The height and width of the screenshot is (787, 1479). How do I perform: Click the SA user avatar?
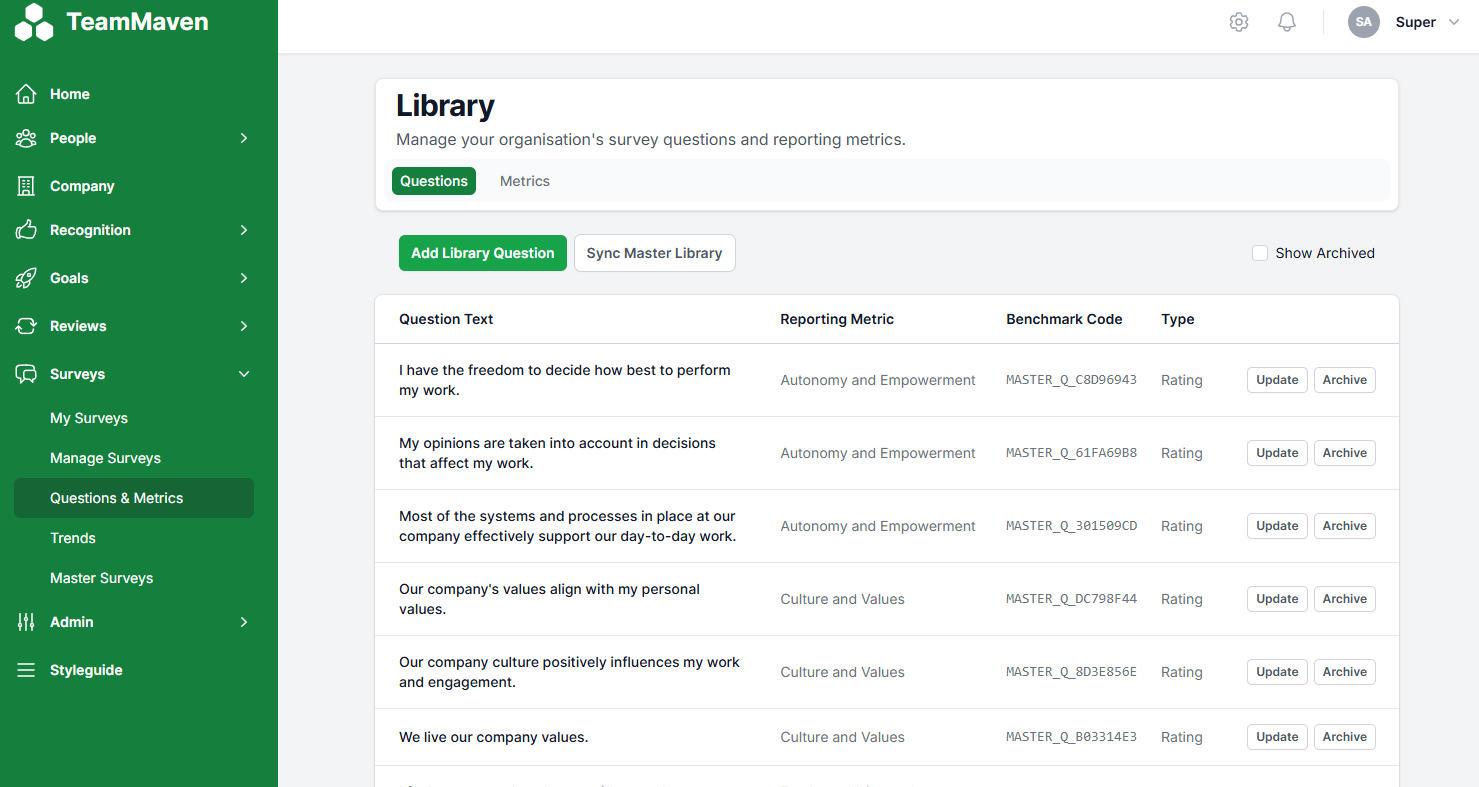click(1364, 22)
